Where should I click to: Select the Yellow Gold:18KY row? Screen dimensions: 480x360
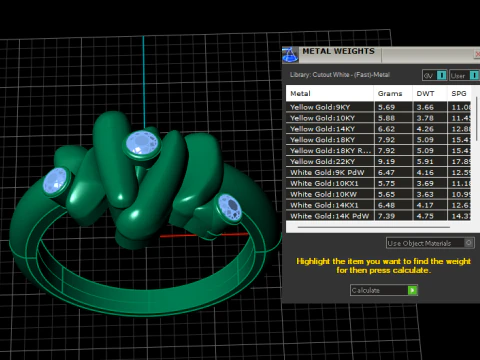(378, 140)
